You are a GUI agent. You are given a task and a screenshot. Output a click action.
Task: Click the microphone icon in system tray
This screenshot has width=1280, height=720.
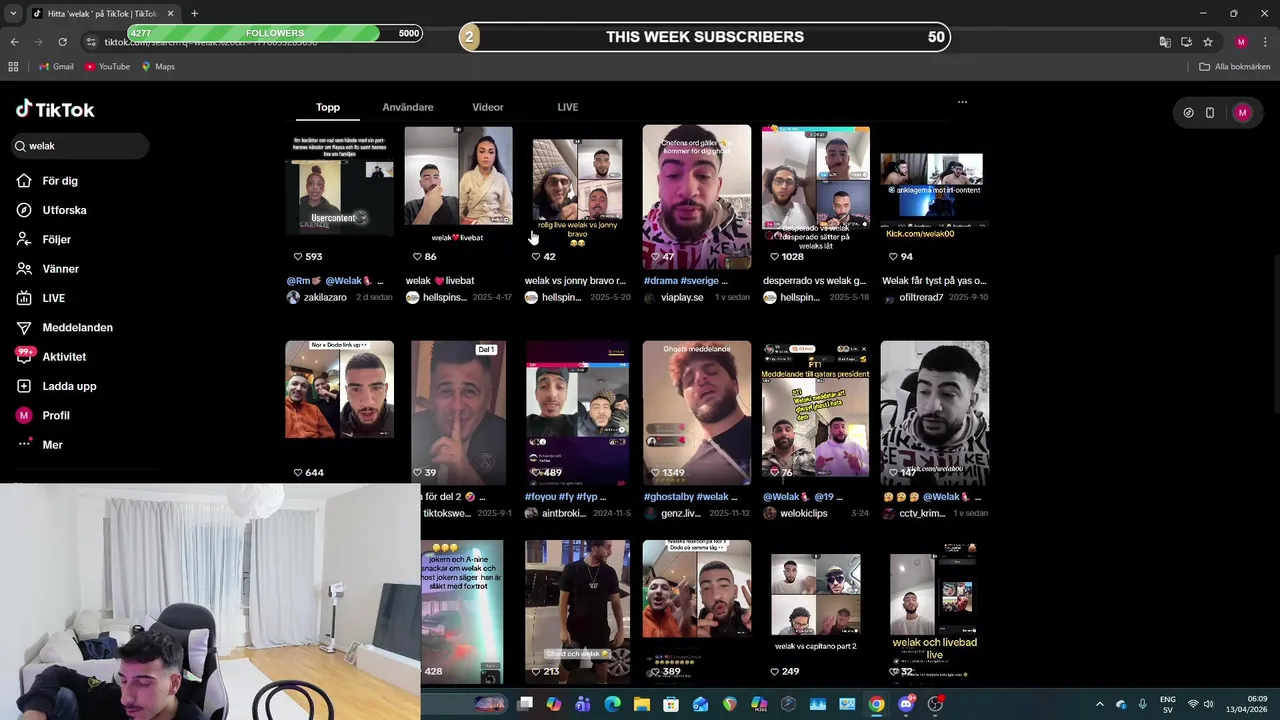pyautogui.click(x=1142, y=704)
